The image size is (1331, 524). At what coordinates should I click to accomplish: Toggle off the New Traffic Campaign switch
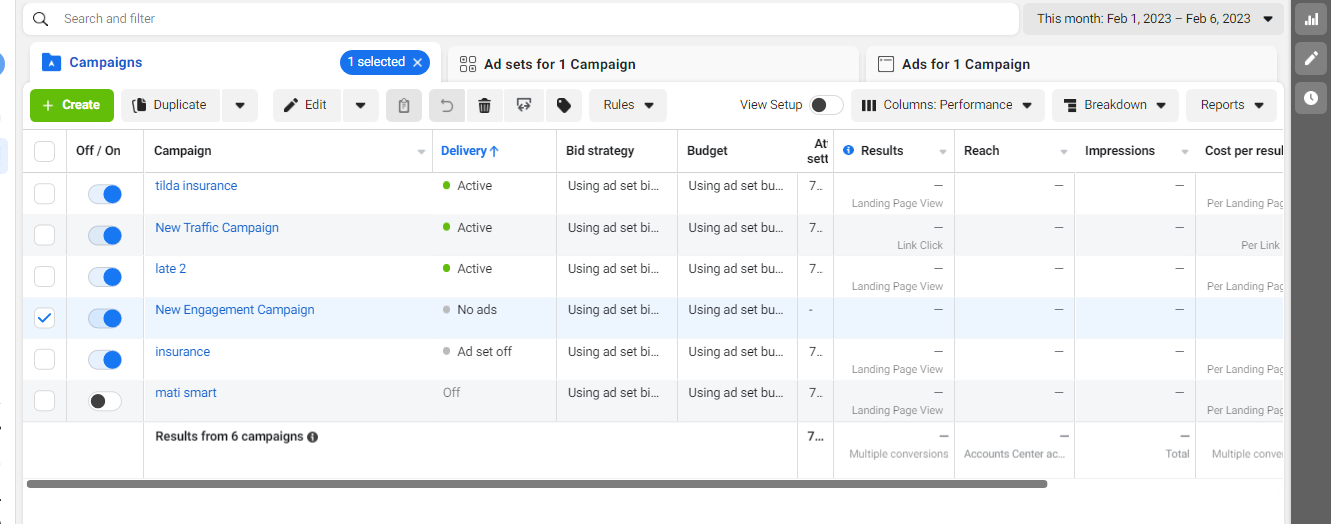tap(105, 236)
